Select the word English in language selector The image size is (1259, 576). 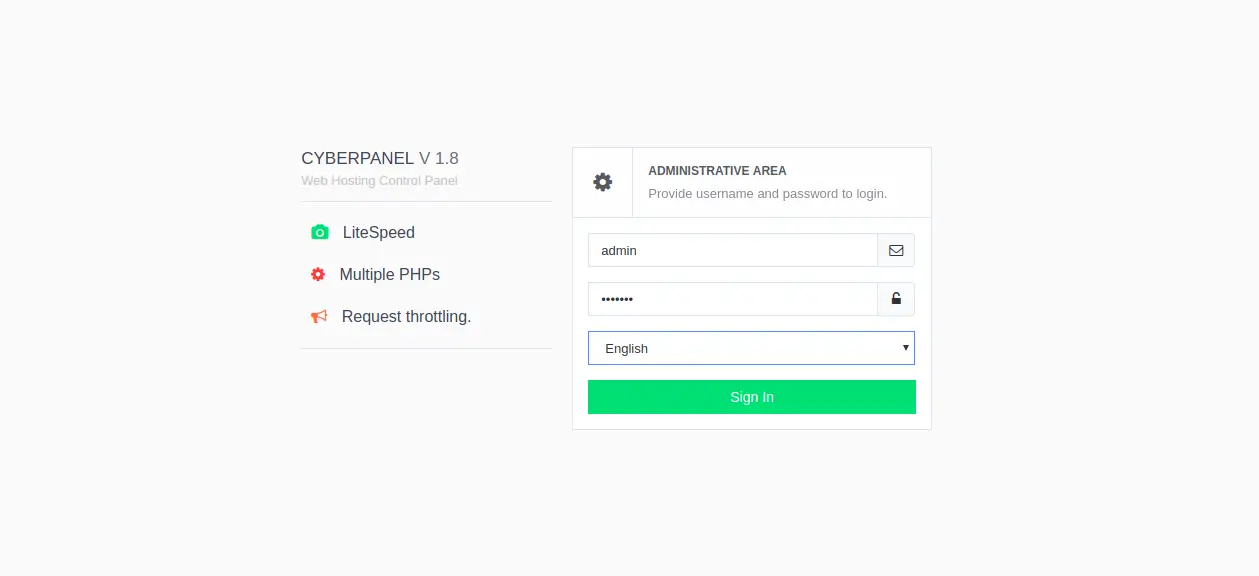627,348
